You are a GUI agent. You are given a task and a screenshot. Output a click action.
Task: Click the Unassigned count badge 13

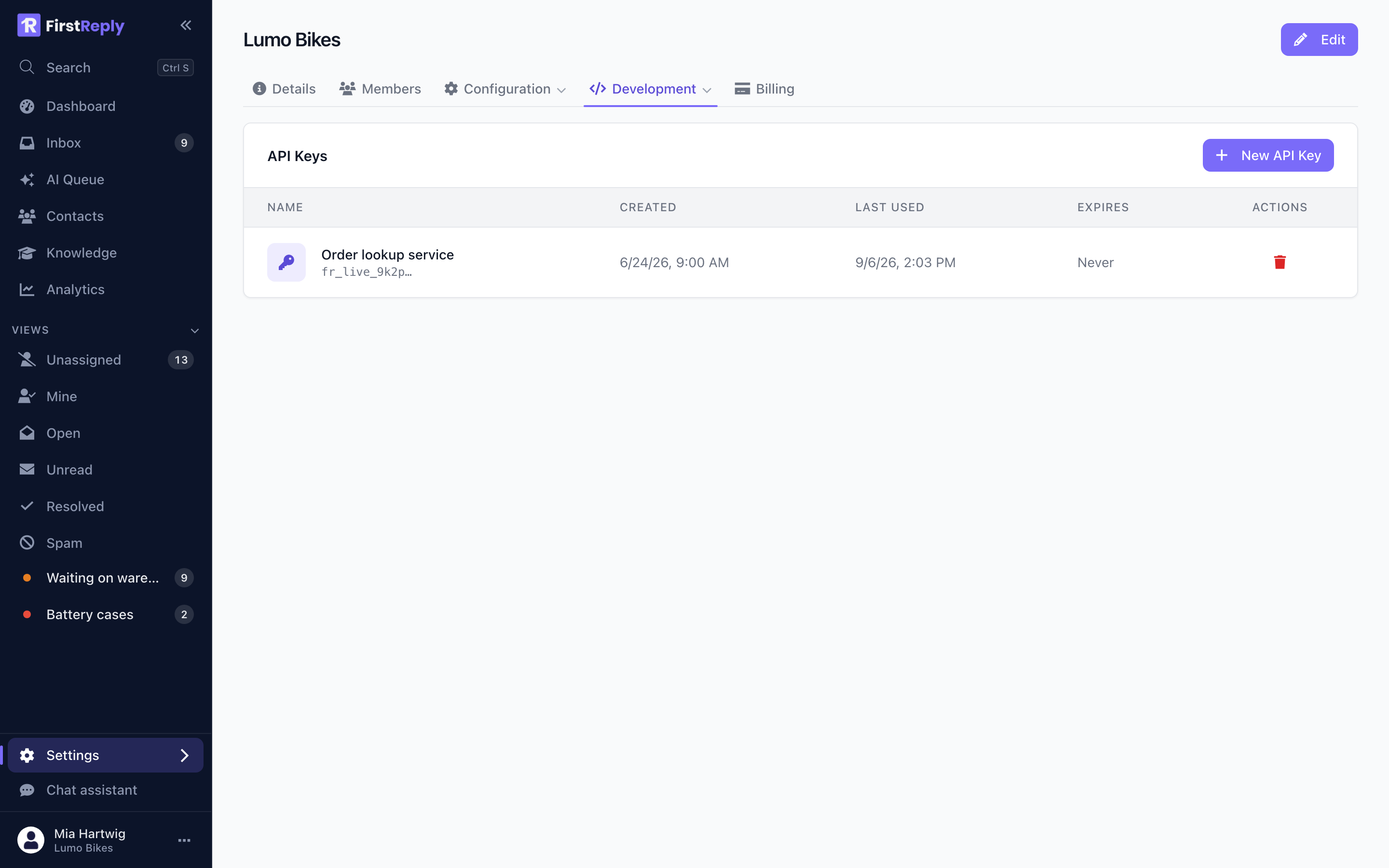click(181, 360)
